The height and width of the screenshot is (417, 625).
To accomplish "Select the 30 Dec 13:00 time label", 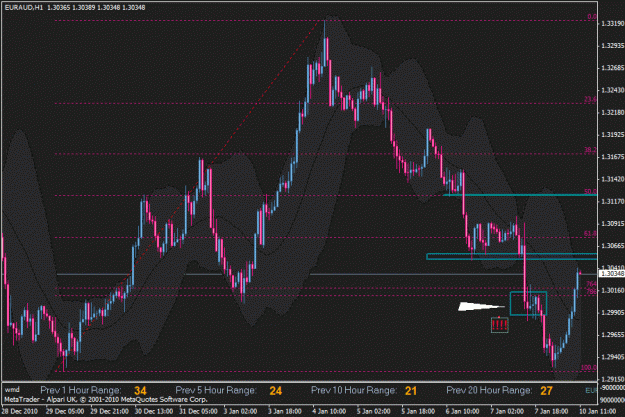I will click(154, 411).
